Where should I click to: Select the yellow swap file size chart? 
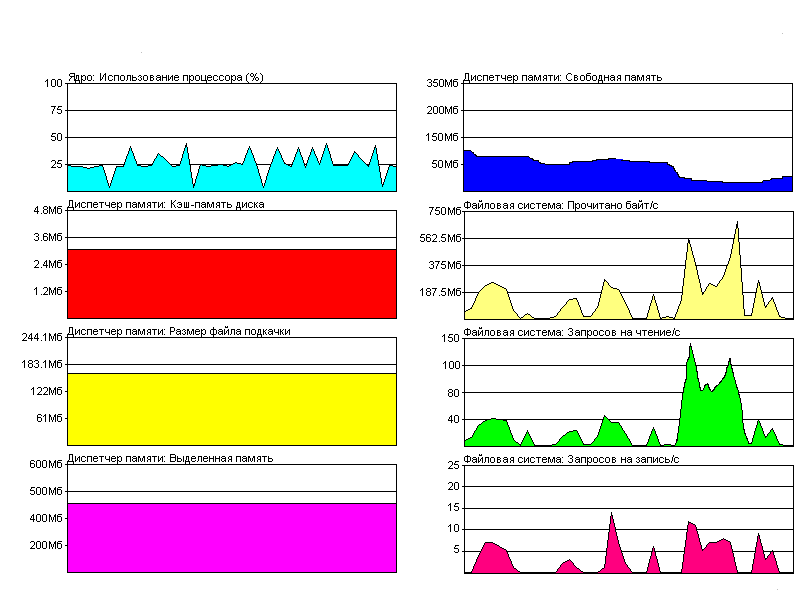pos(231,408)
